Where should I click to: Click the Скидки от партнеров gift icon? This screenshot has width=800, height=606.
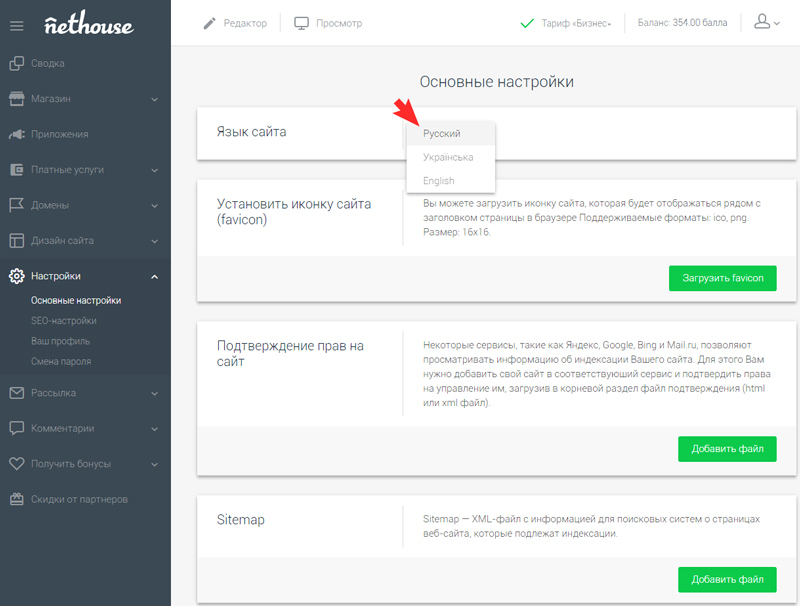tap(17, 499)
